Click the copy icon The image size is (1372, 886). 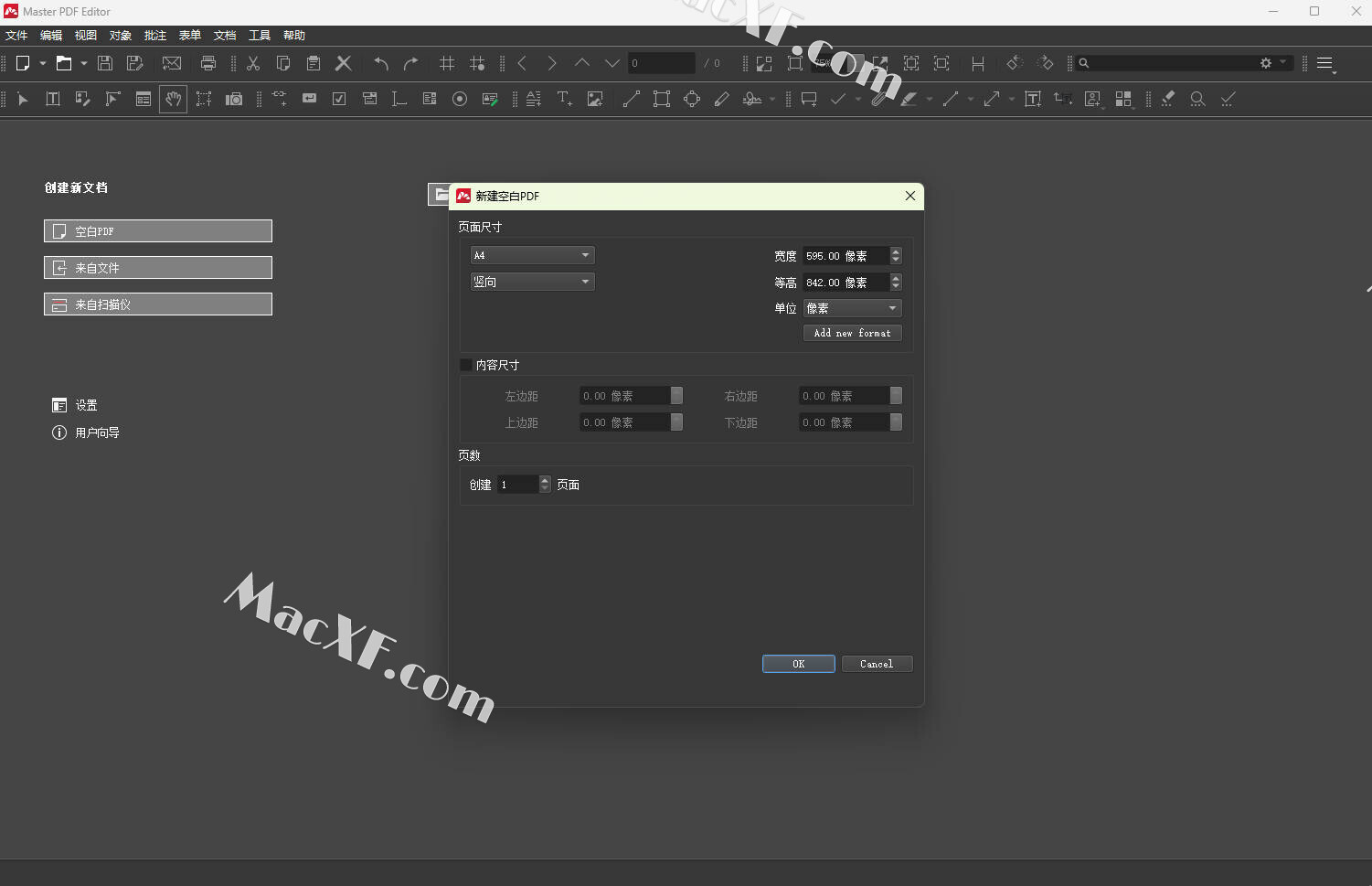(x=283, y=63)
